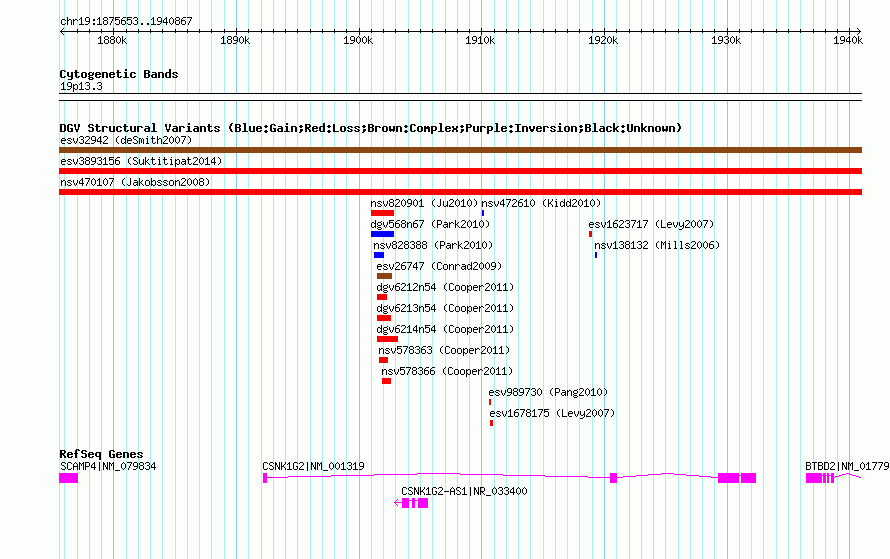
Task: Click the CSNK1G2 exon near 1920k
Action: point(614,478)
